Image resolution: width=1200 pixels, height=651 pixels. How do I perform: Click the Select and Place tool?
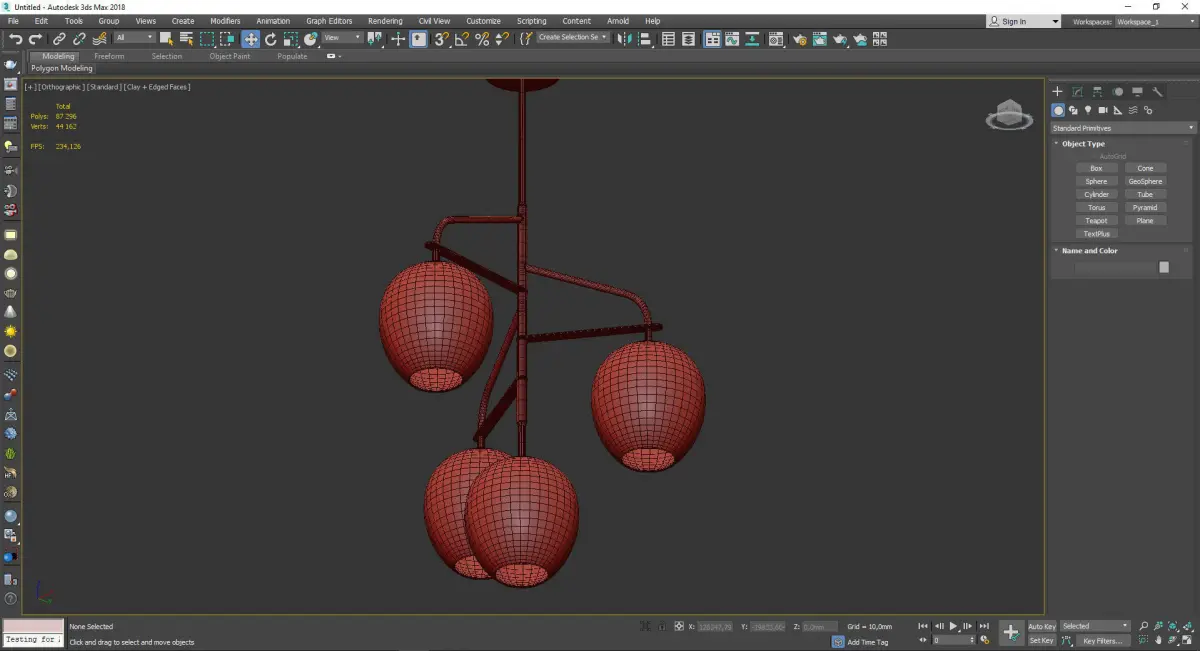click(311, 39)
